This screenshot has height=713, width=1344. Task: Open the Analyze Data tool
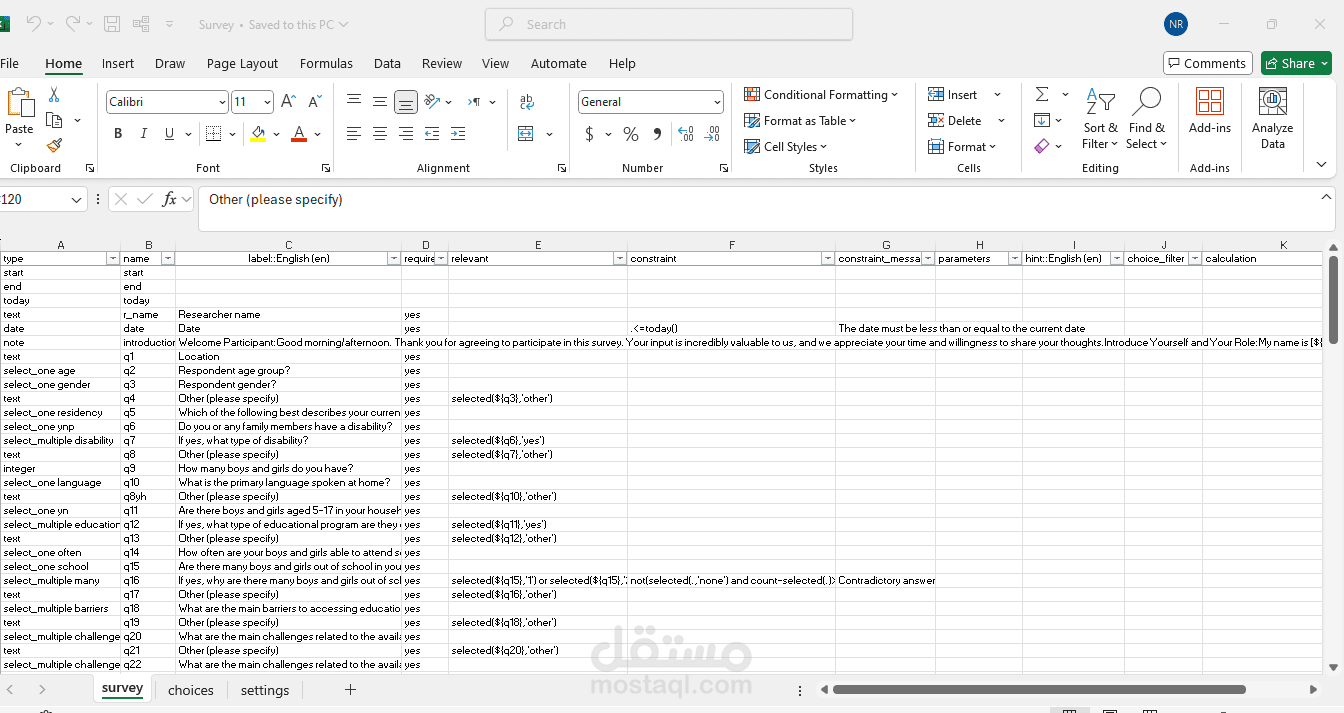1272,119
